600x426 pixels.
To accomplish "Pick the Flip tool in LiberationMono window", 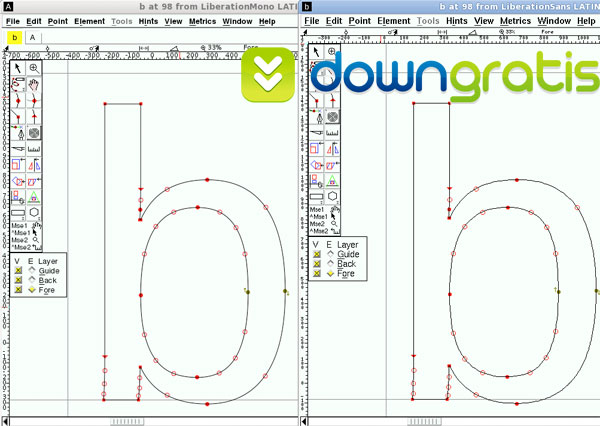I will pyautogui.click(x=34, y=165).
